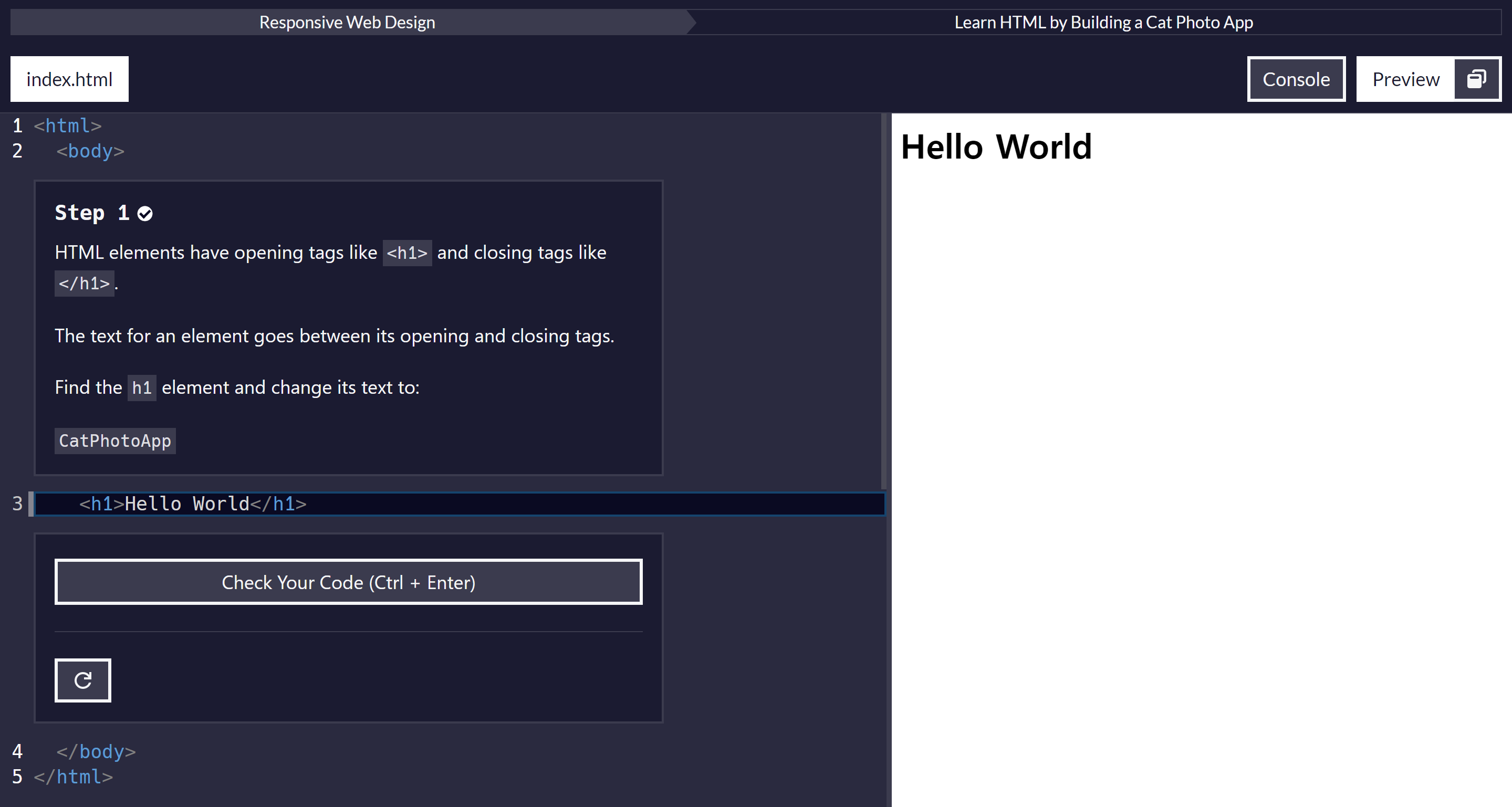Click the closing html tag on line 5
The width and height of the screenshot is (1512, 807).
tap(73, 777)
